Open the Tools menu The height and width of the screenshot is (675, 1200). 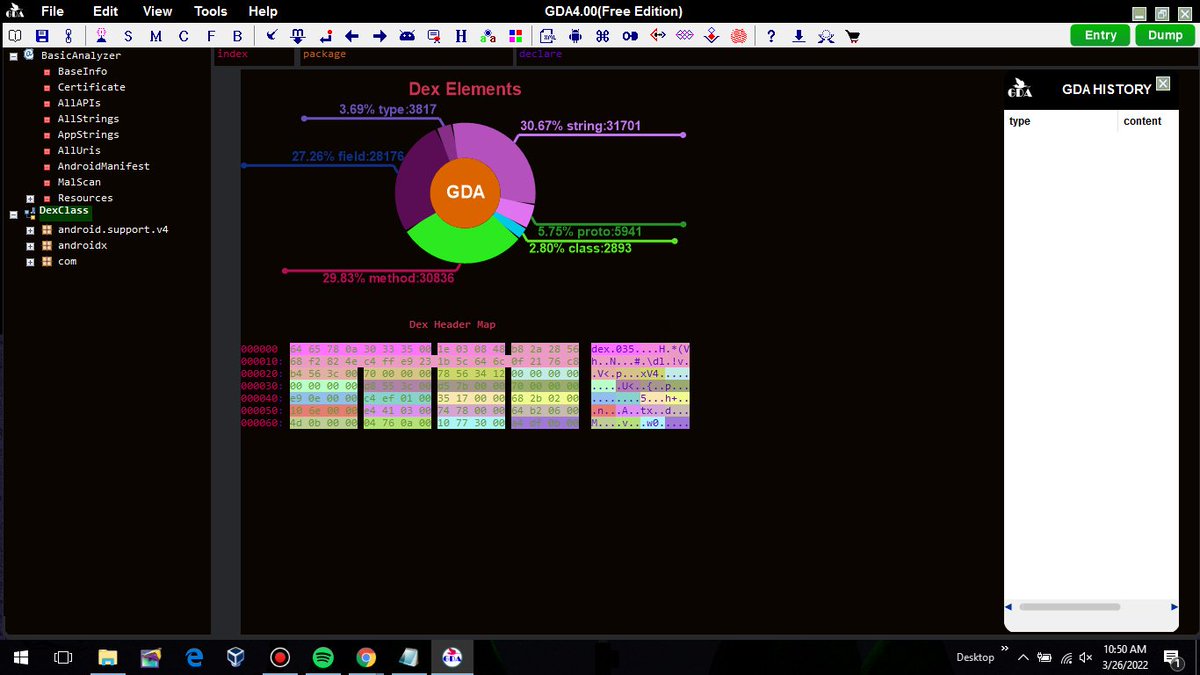pos(211,11)
